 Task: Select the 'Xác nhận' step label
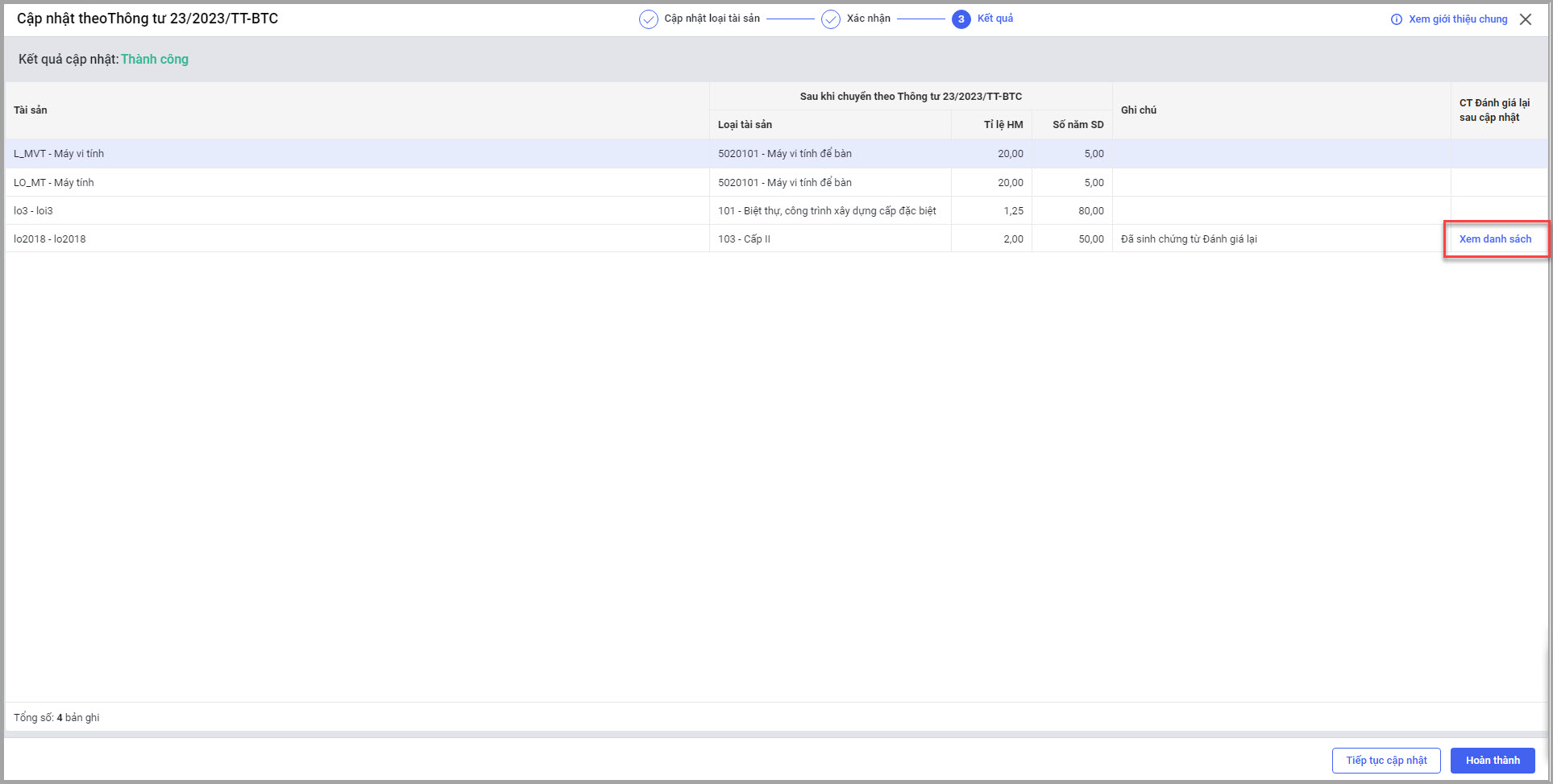click(869, 19)
